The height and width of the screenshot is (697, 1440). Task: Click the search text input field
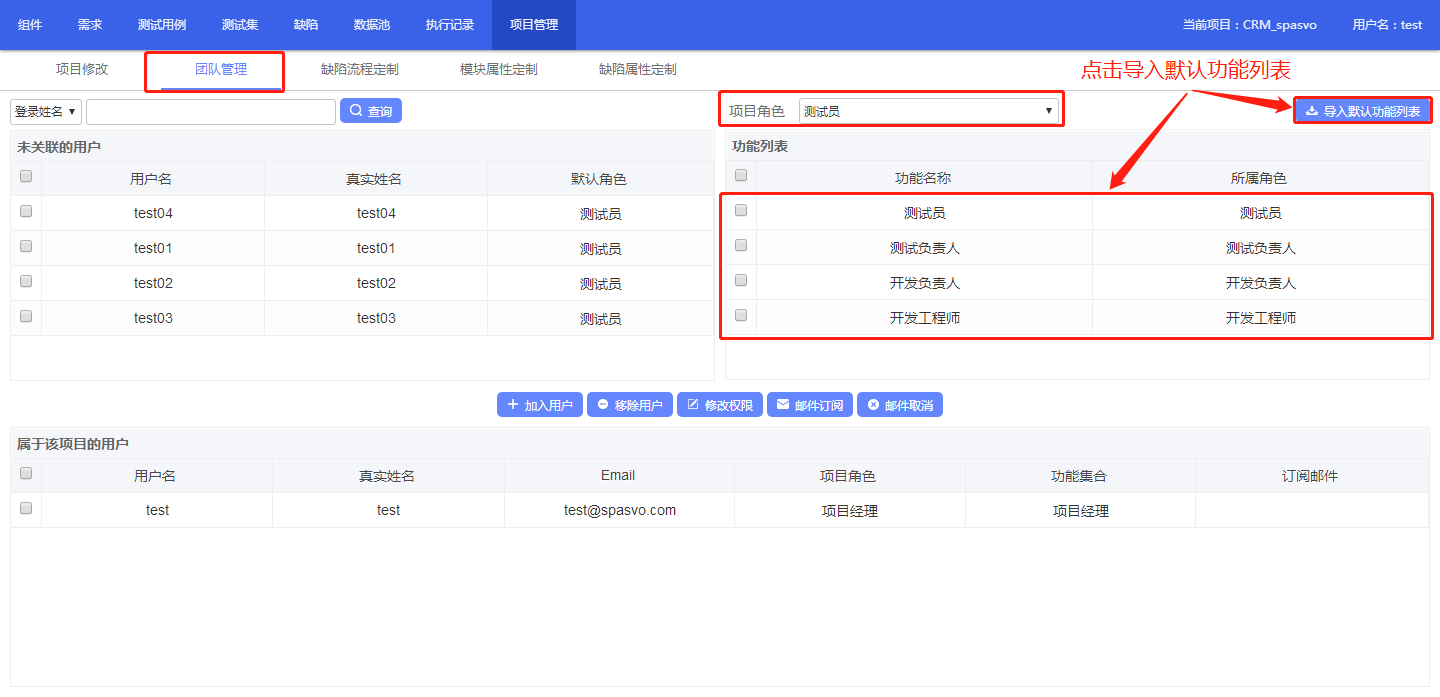[x=211, y=111]
